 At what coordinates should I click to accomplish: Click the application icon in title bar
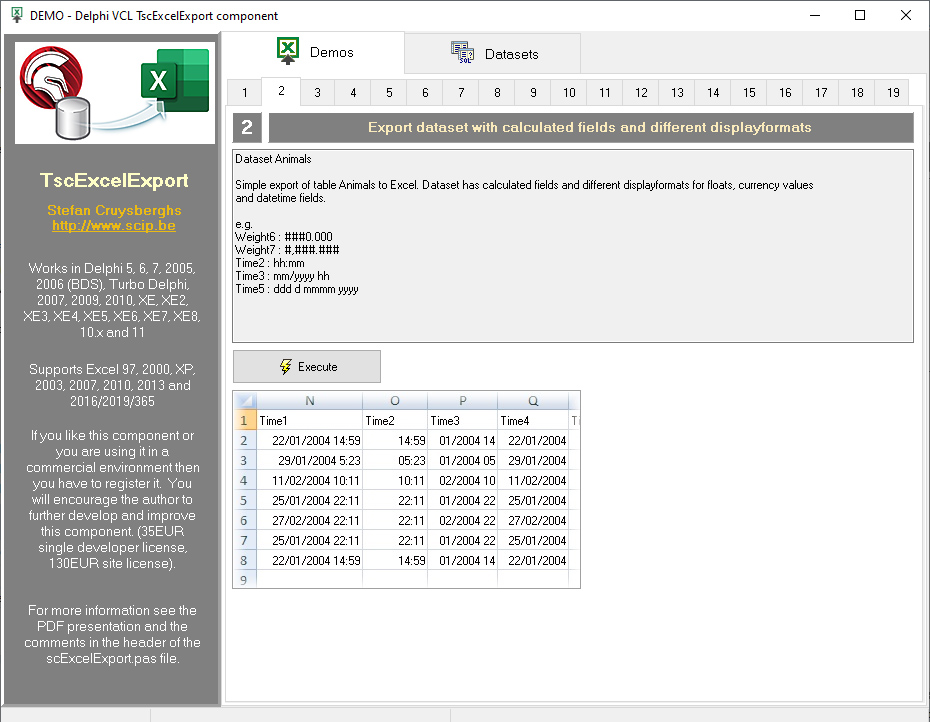tap(17, 15)
